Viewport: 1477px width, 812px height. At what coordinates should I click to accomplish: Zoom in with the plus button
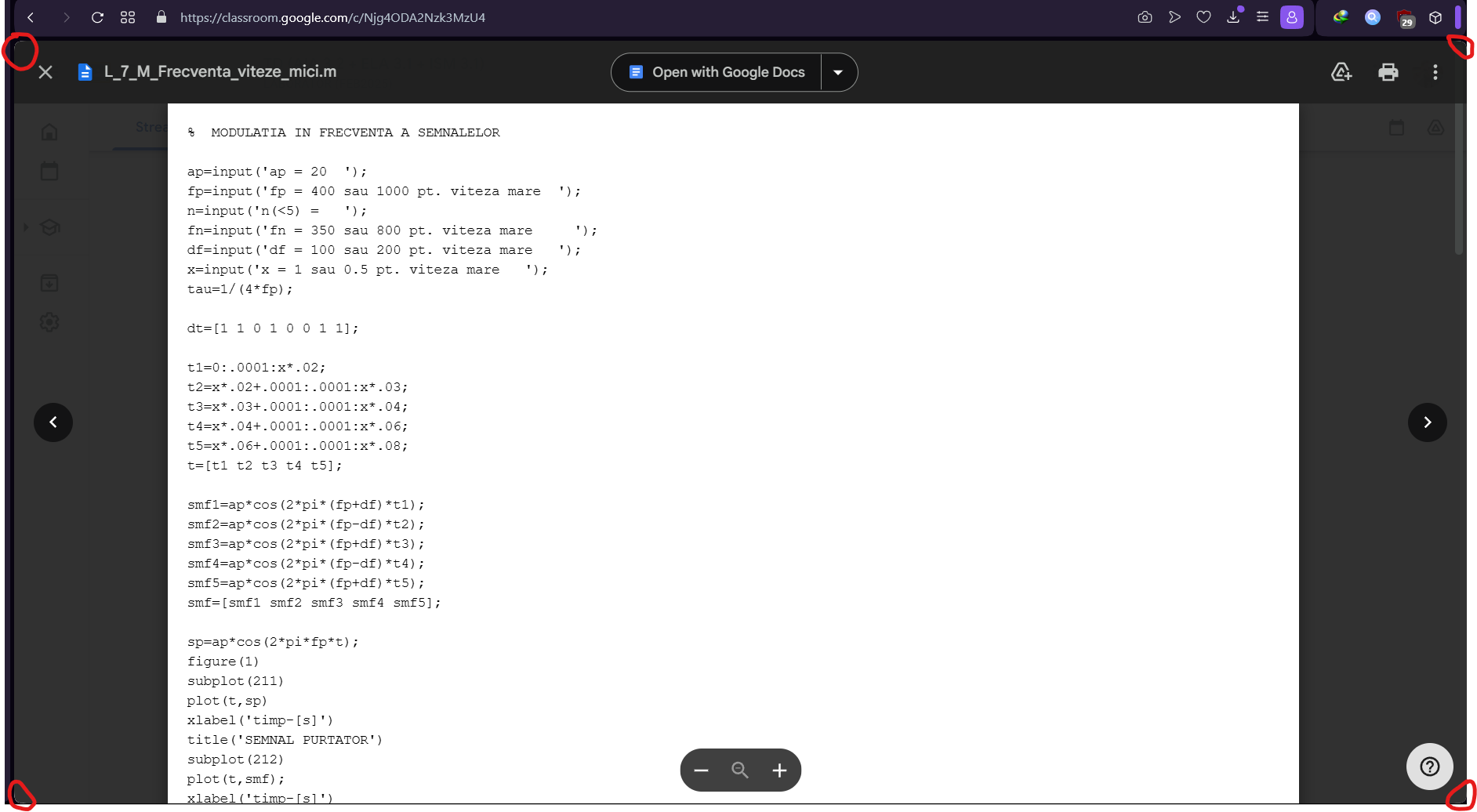click(x=779, y=770)
